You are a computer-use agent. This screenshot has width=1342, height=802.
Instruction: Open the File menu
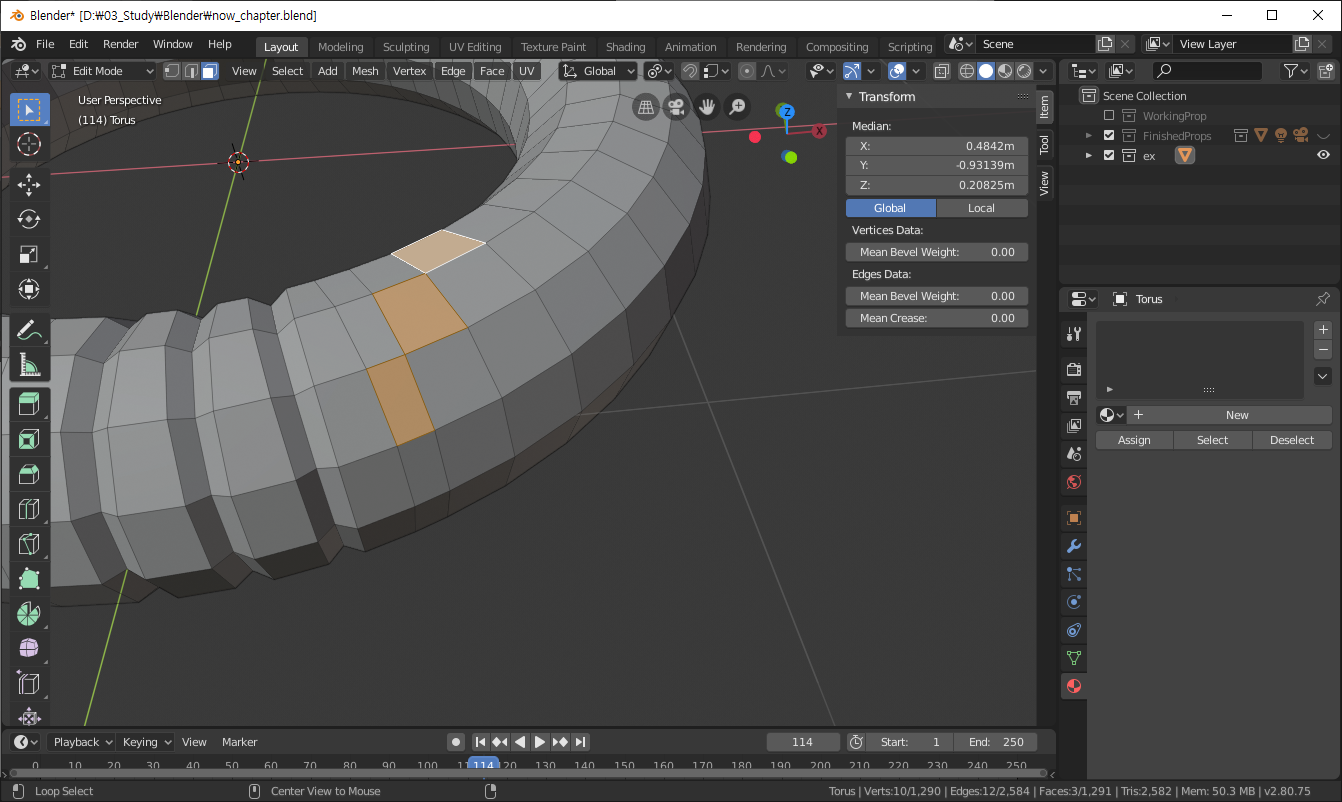coord(45,44)
